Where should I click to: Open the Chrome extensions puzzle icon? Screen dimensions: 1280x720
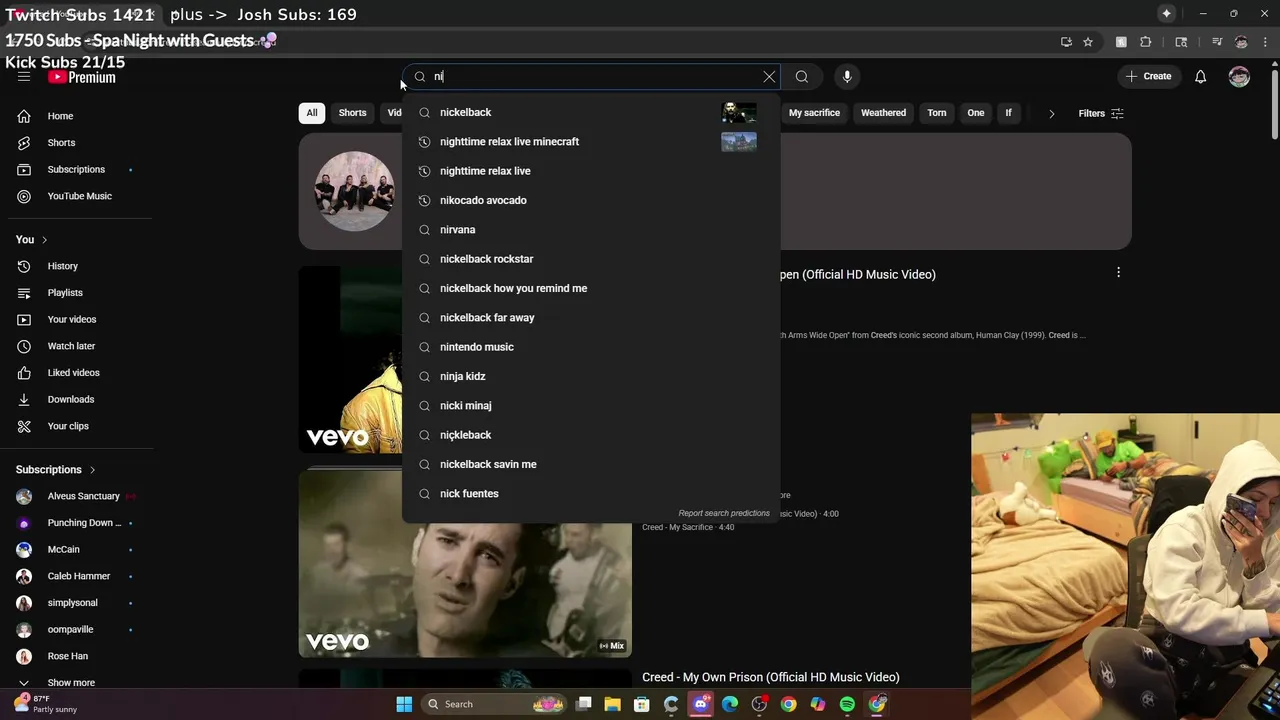click(x=1146, y=42)
